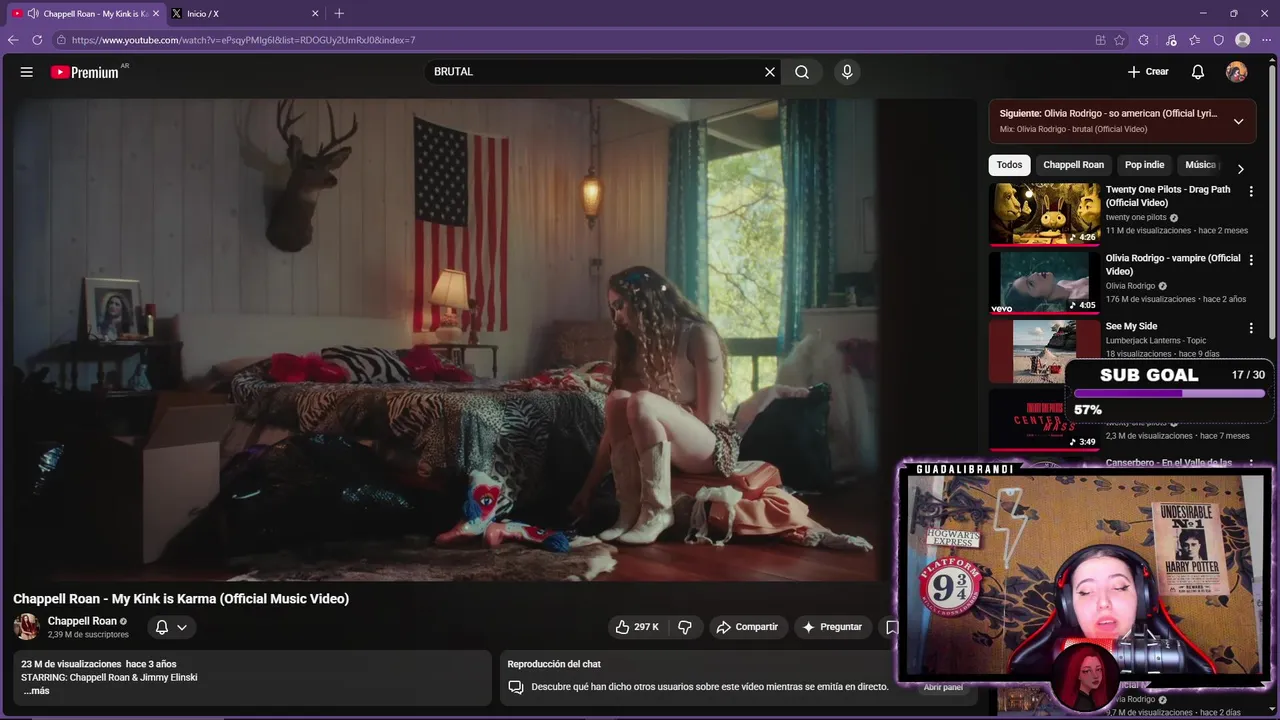1280x720 pixels.
Task: Open See My Side thumbnail
Action: (1044, 350)
